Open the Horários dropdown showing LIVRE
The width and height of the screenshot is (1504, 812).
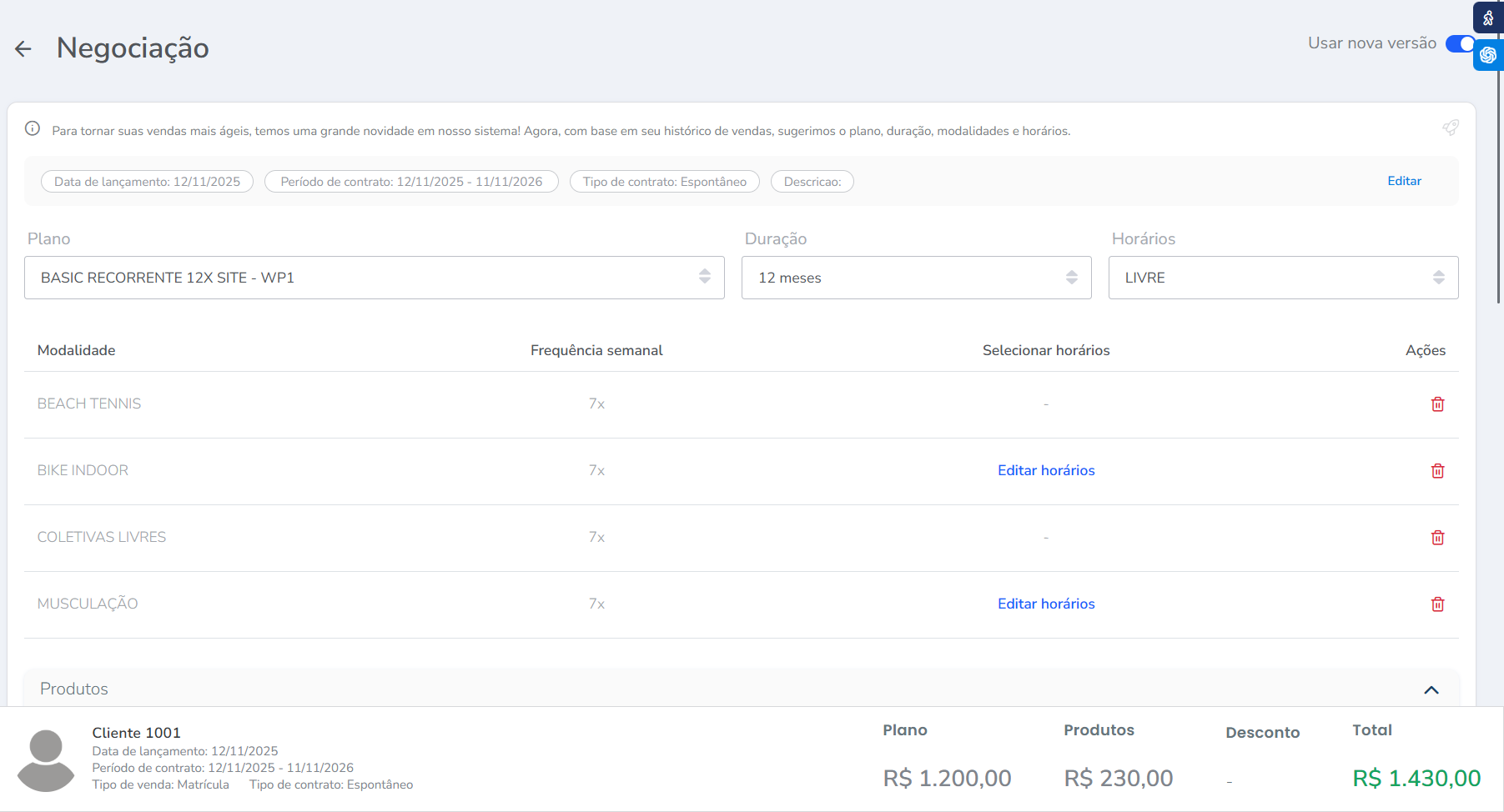coord(1283,278)
